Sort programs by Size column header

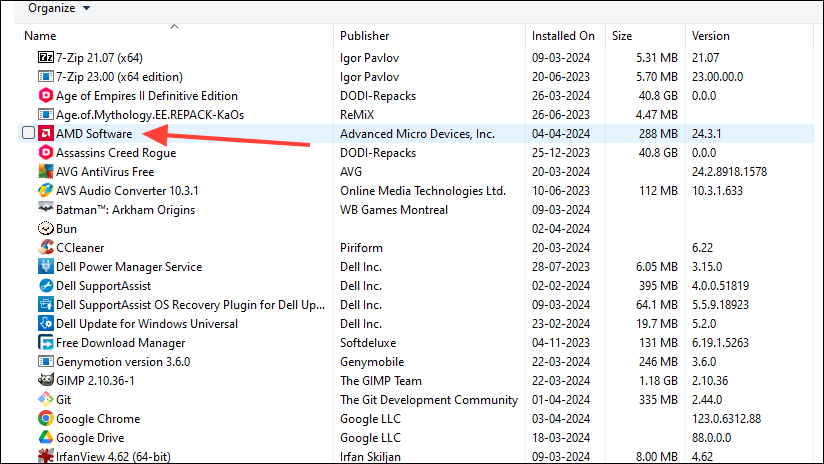(622, 36)
